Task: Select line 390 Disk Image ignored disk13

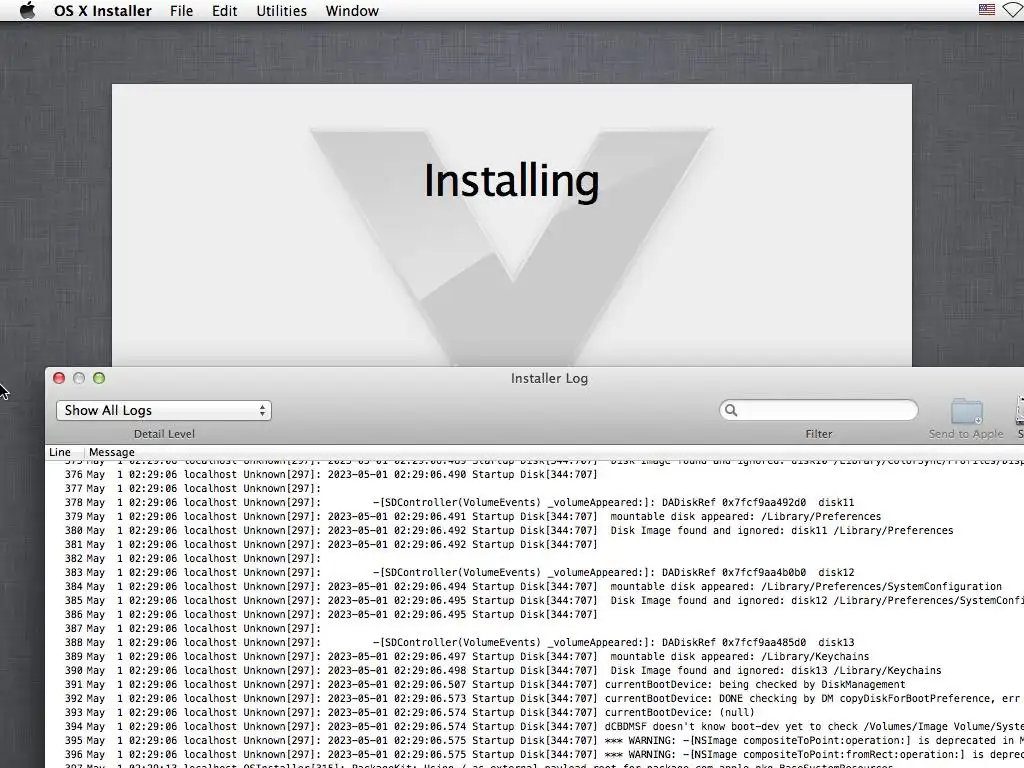Action: [x=535, y=671]
